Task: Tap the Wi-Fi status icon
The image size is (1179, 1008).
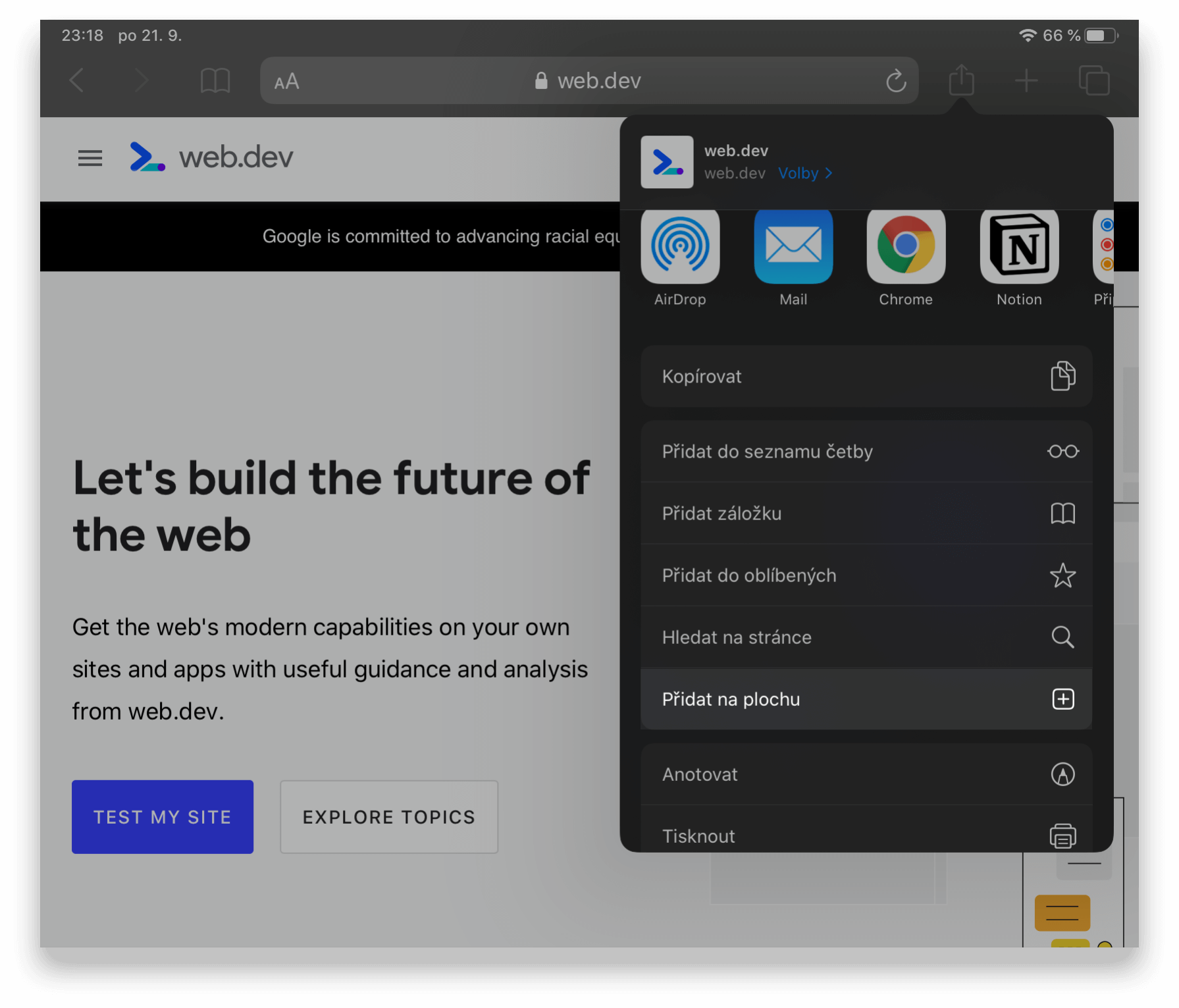Action: pos(1027,36)
